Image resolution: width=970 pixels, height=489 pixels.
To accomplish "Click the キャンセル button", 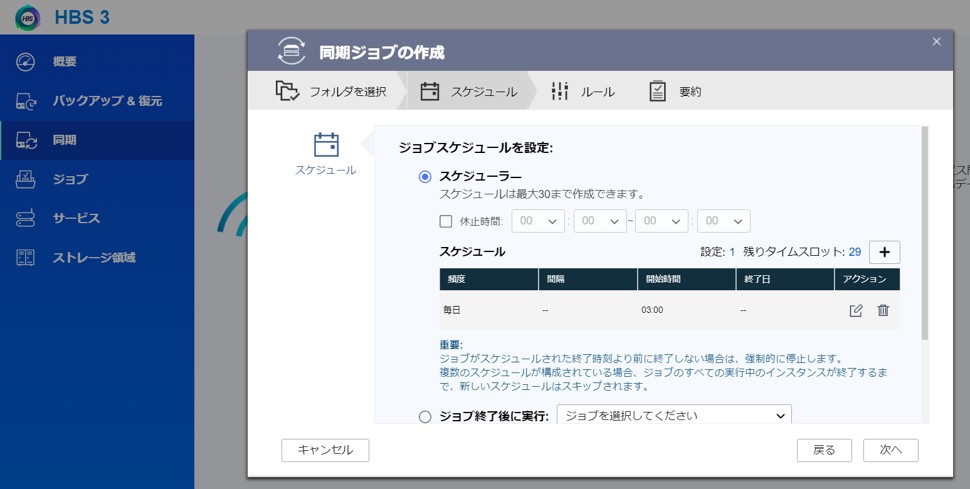I will pos(325,450).
